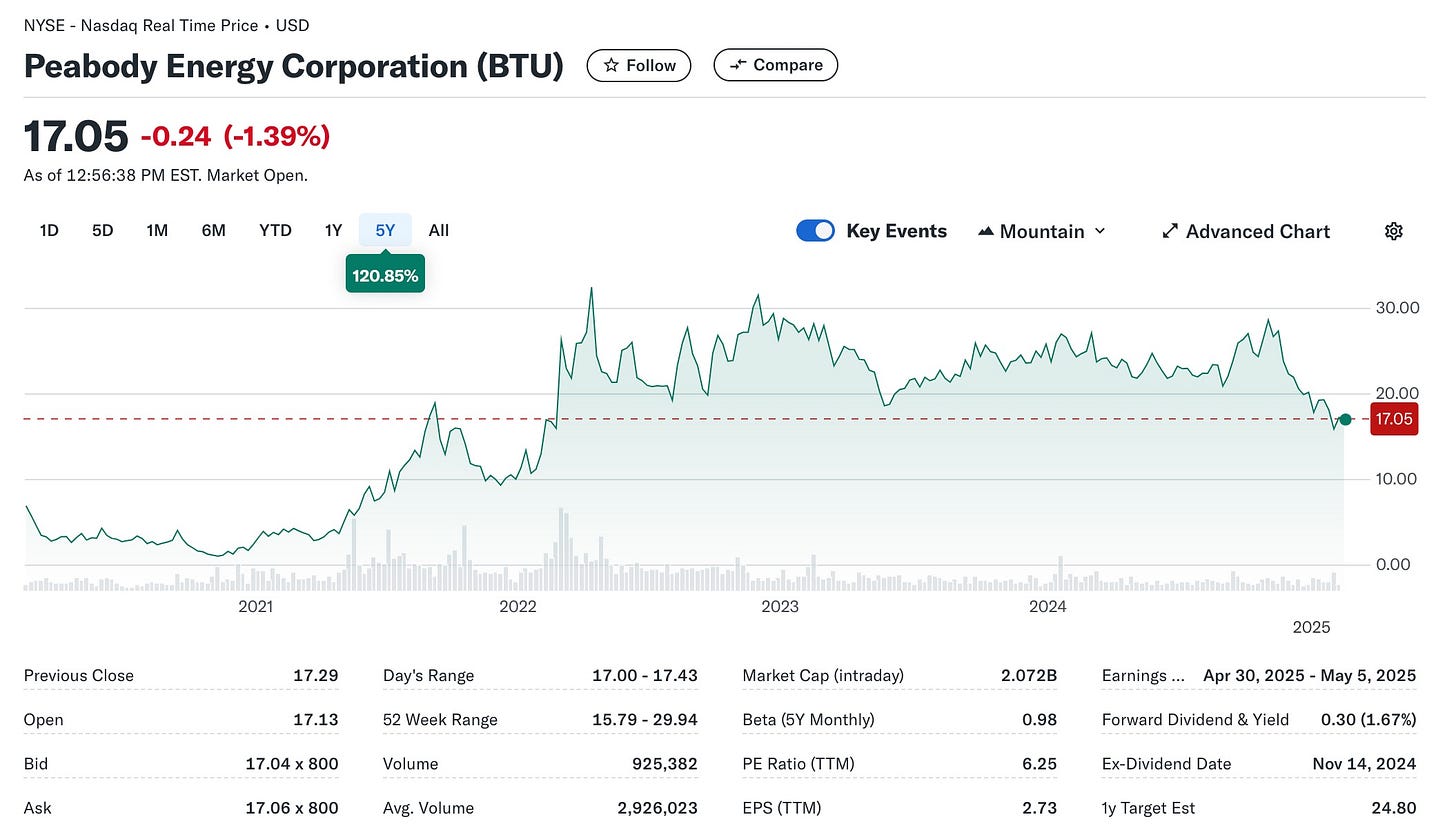Click the Earnings date Apr 30, 2025 - May 5, 2025
1456x835 pixels.
click(1310, 676)
